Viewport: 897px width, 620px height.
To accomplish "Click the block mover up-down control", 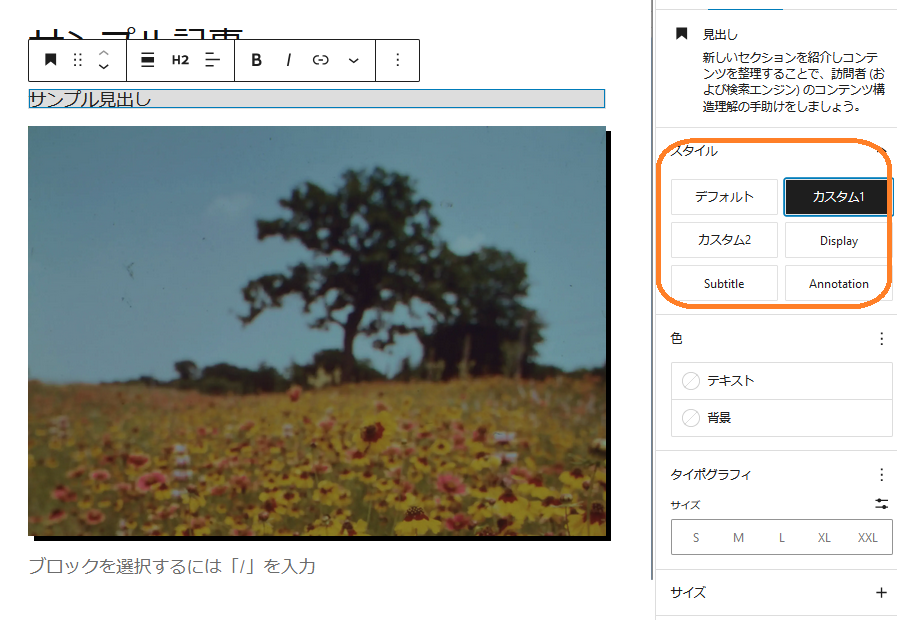I will [102, 60].
